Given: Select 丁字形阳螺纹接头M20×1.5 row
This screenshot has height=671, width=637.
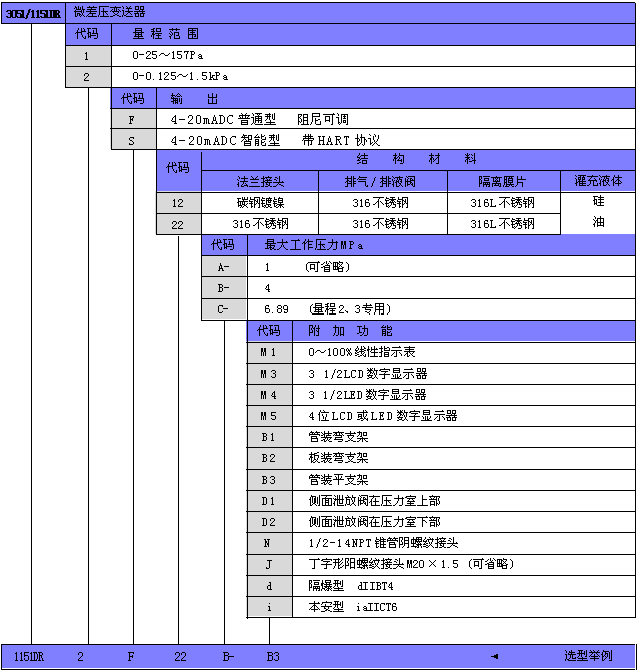Looking at the screenshot, I should click(x=464, y=564).
